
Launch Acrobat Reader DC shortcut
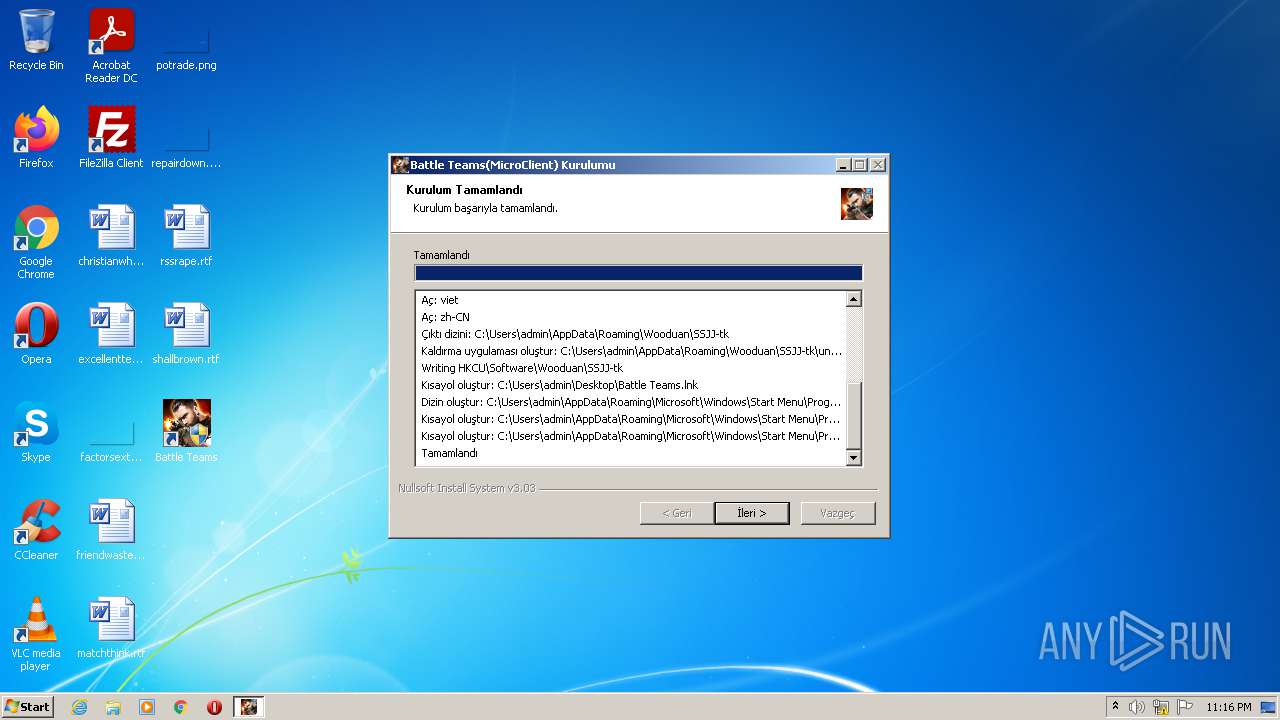[x=111, y=47]
